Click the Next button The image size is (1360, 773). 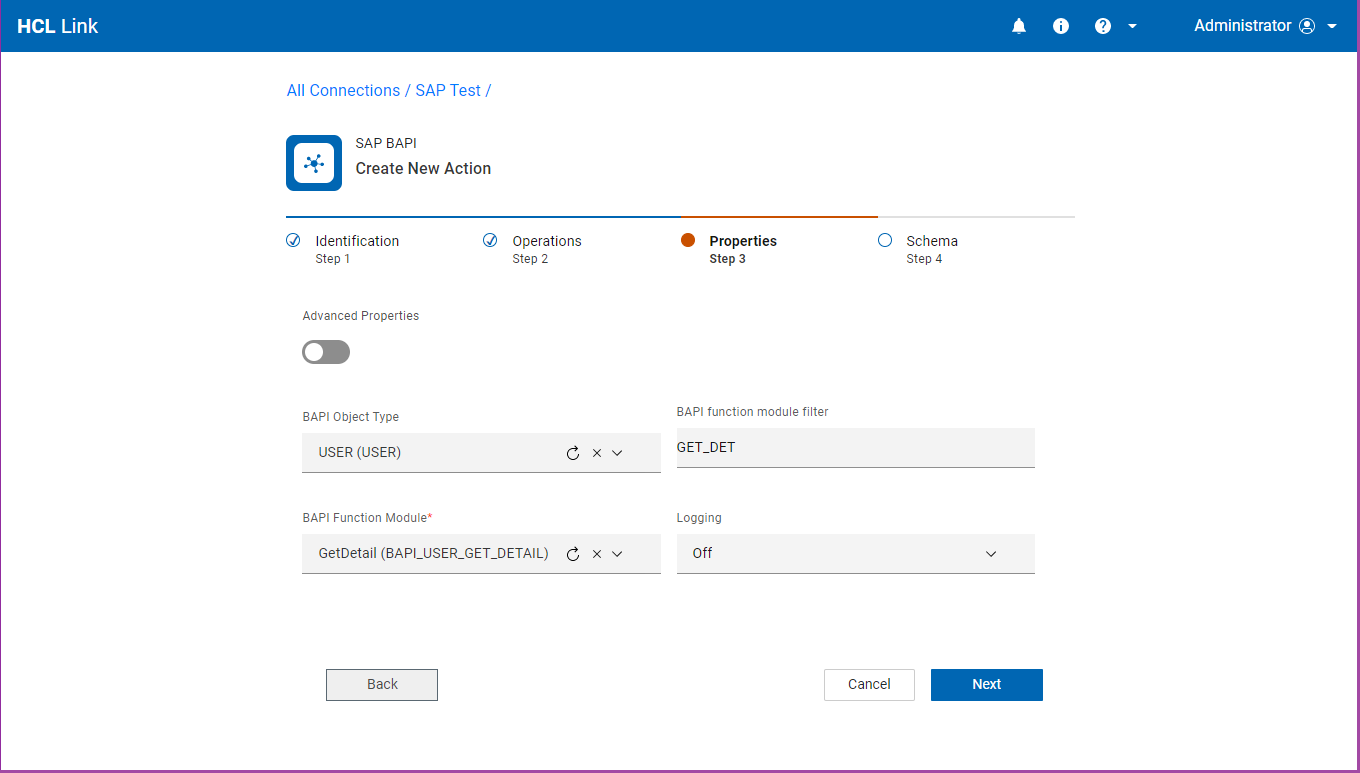click(x=986, y=685)
